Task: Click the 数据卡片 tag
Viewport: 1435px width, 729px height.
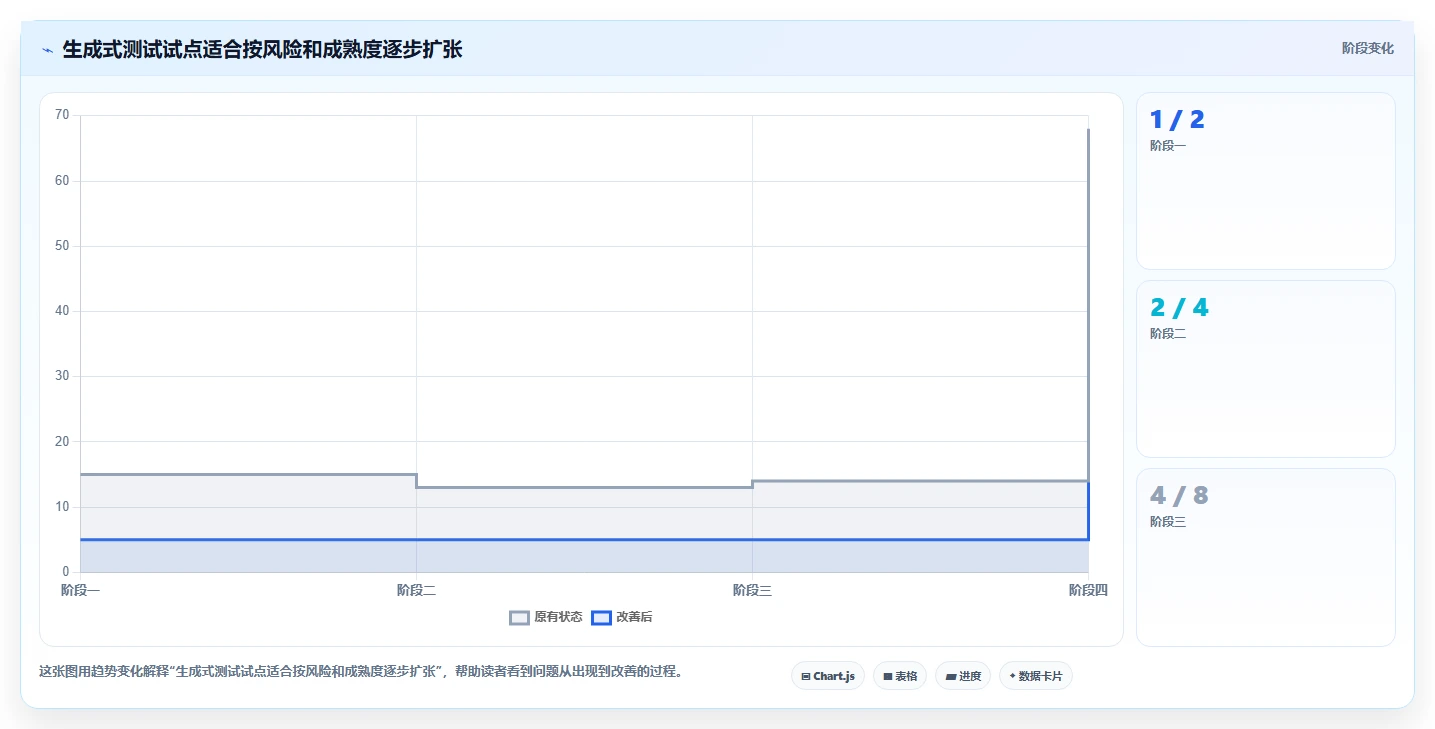Action: click(1036, 676)
